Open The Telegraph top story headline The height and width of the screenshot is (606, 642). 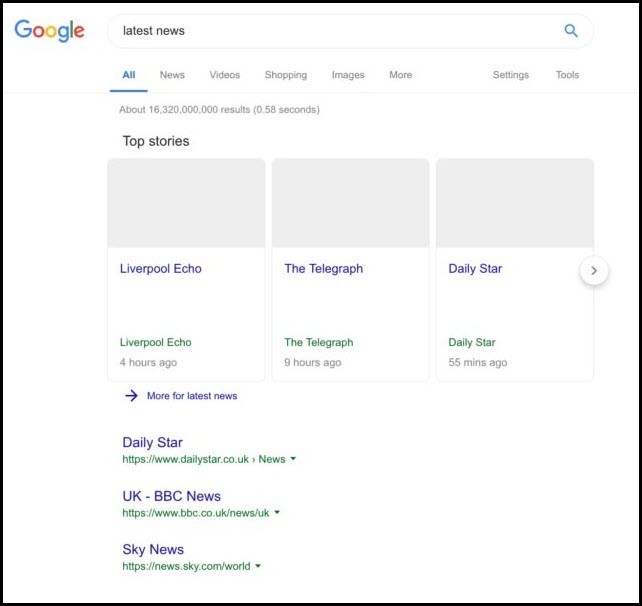point(323,268)
